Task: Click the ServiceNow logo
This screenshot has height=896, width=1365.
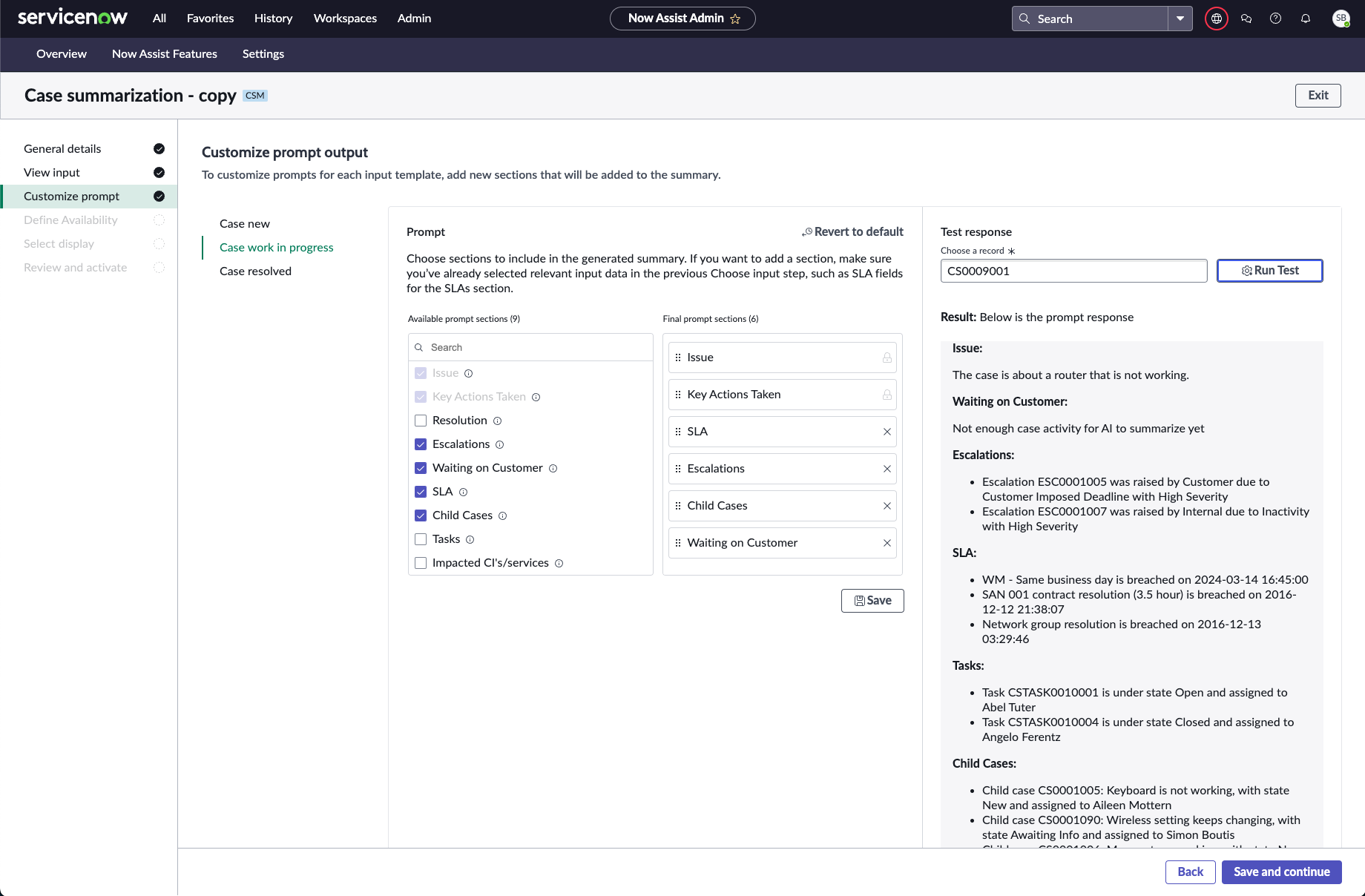Action: (x=73, y=17)
